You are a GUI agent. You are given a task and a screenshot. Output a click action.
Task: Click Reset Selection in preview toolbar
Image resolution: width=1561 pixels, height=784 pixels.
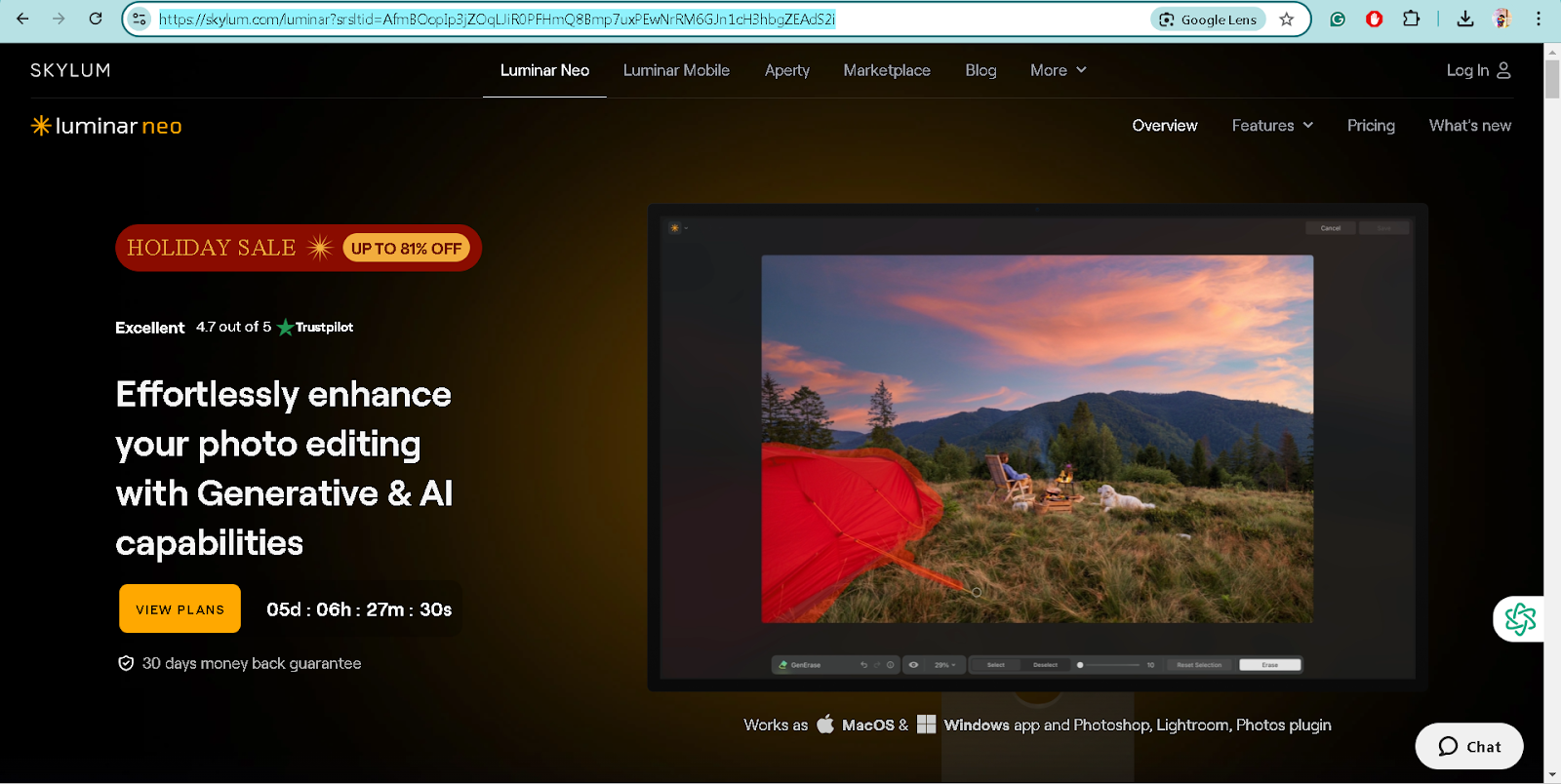(x=1199, y=665)
